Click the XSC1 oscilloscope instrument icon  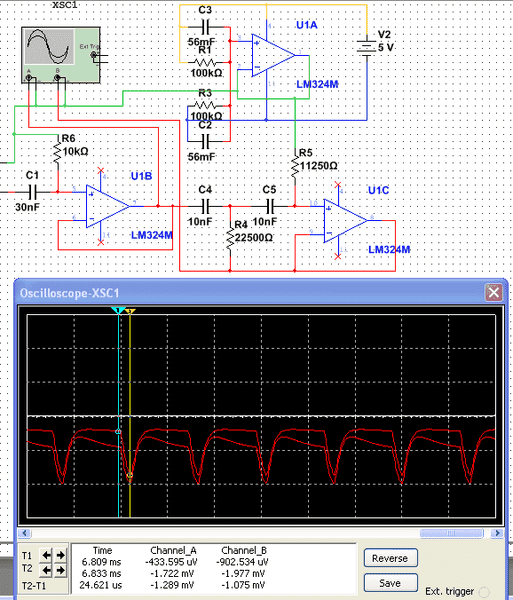61,55
